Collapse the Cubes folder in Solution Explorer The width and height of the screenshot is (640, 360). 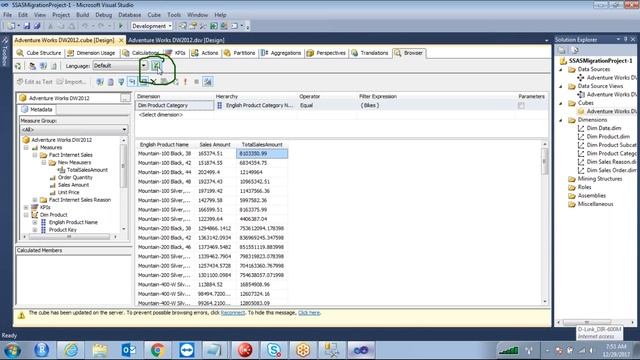coord(561,103)
